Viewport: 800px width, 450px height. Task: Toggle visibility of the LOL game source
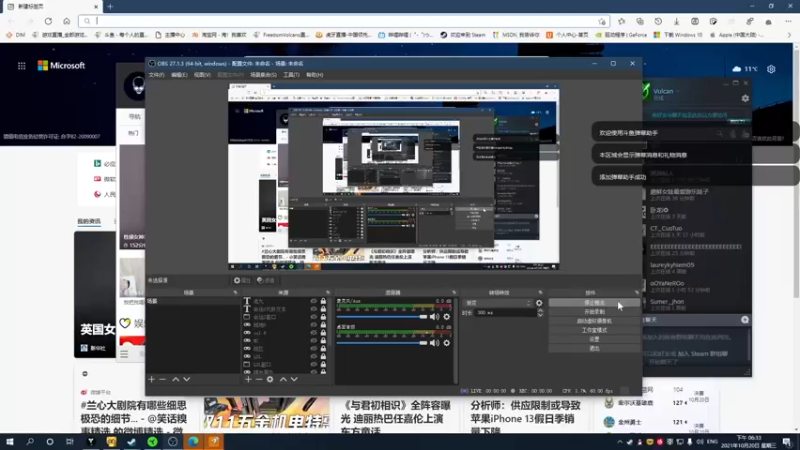pos(313,356)
